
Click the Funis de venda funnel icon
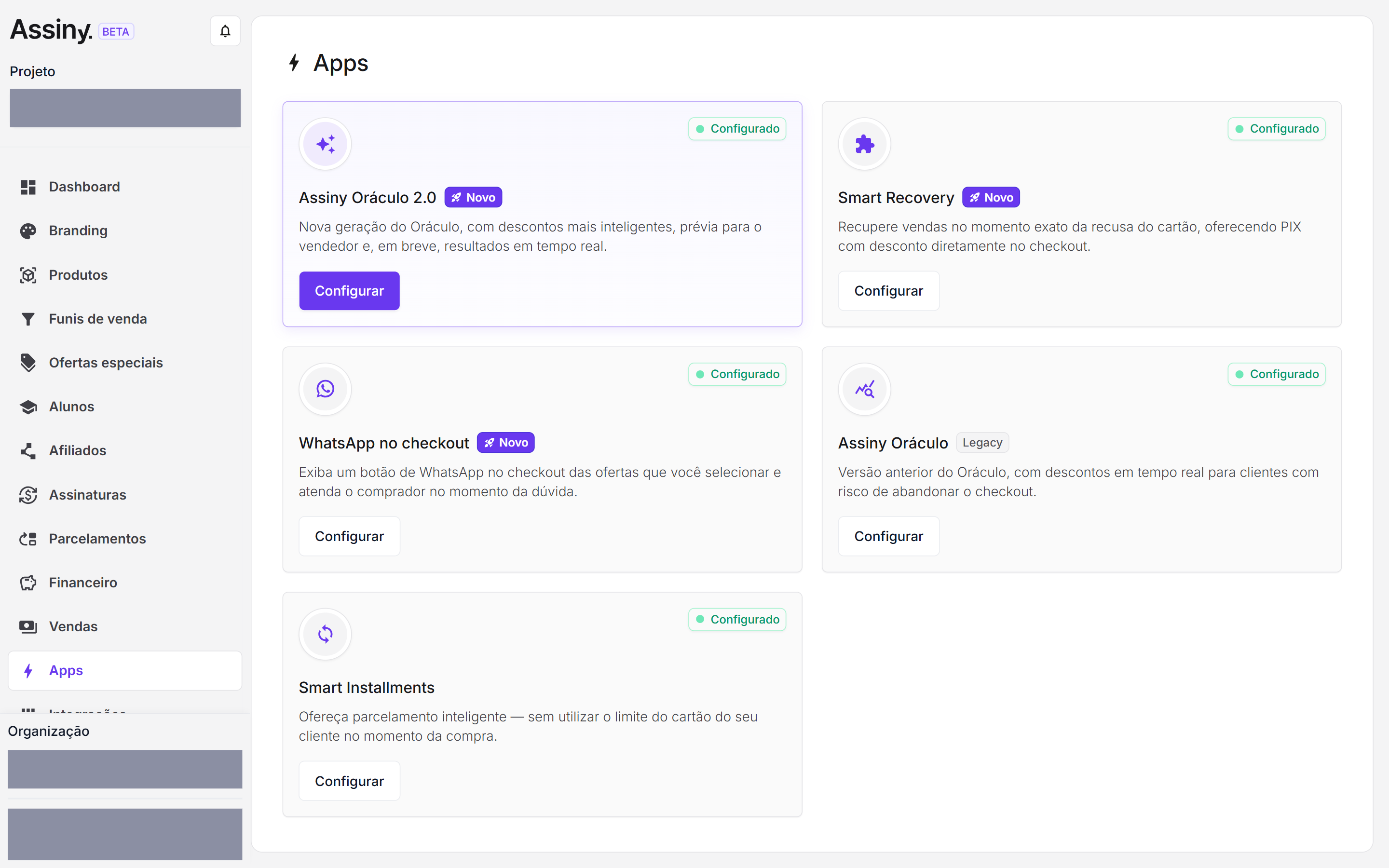point(28,319)
